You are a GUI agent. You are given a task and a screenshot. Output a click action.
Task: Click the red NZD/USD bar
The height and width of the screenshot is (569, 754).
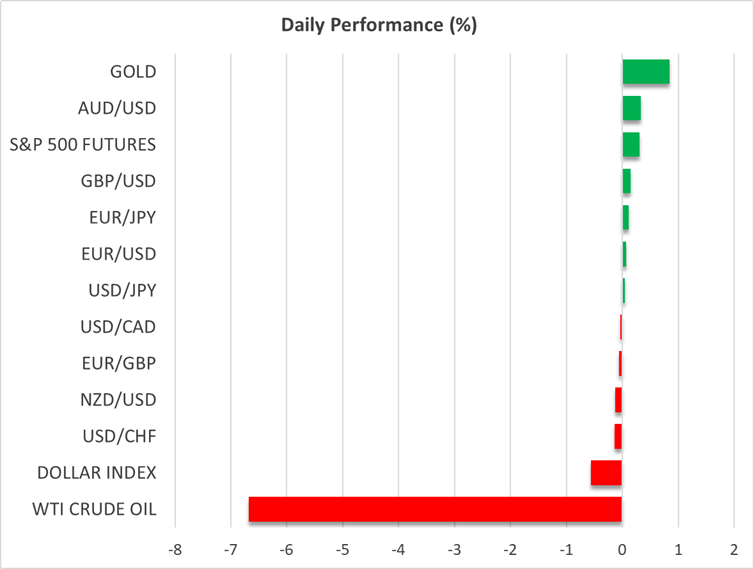click(618, 400)
